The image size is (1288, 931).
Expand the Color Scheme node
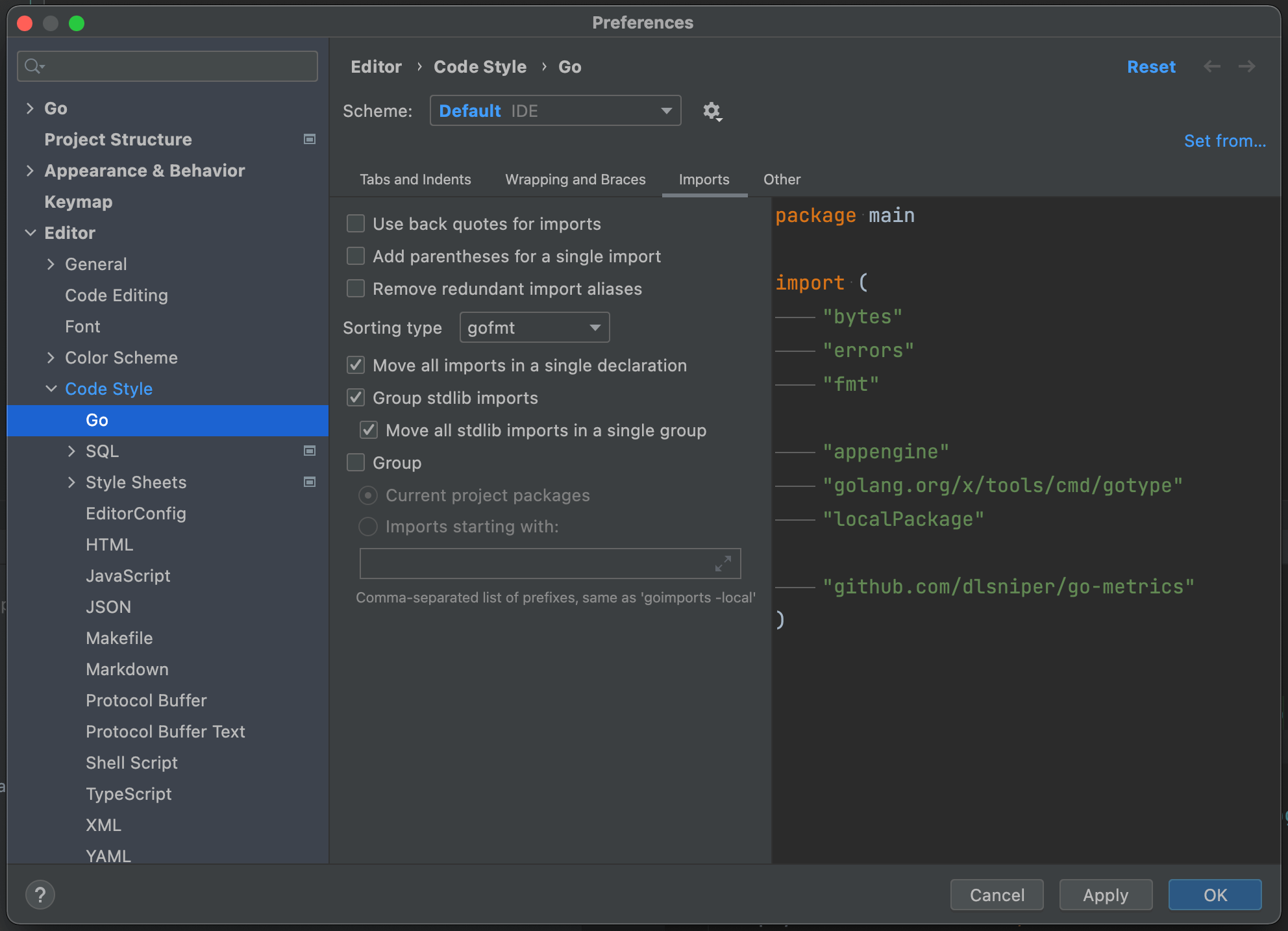51,358
